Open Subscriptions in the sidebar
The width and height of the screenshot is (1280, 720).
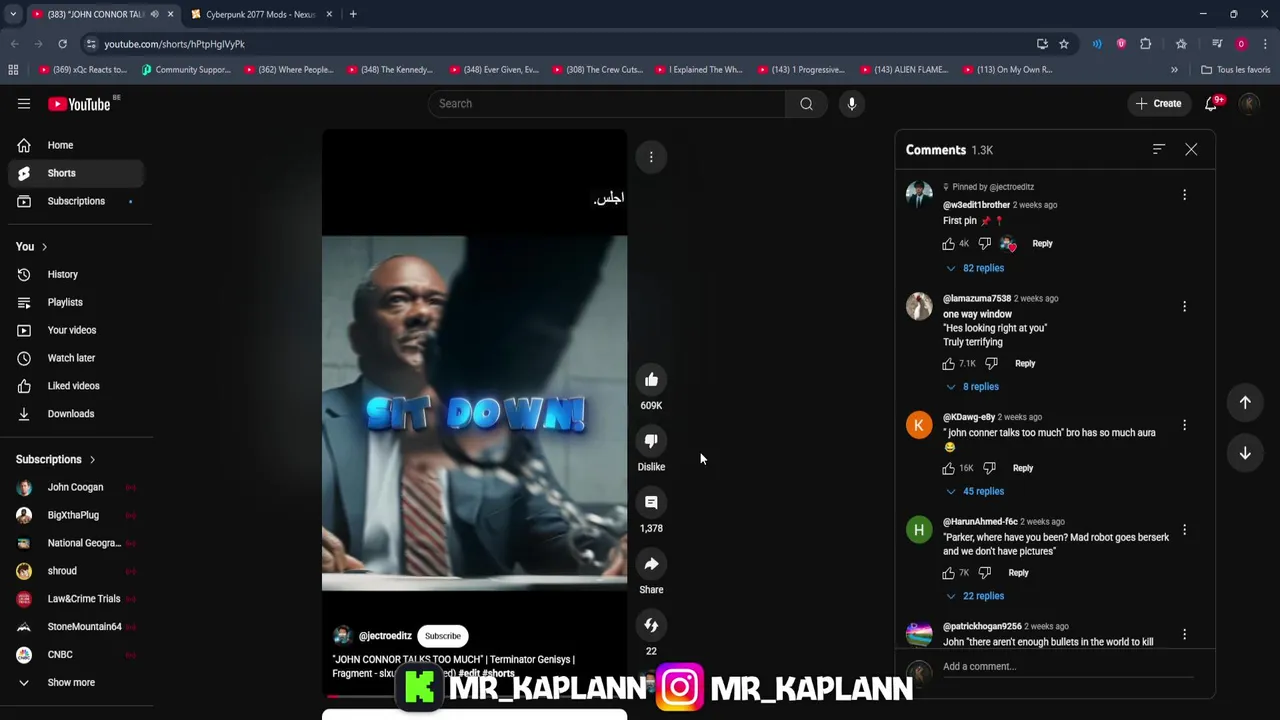coord(76,201)
